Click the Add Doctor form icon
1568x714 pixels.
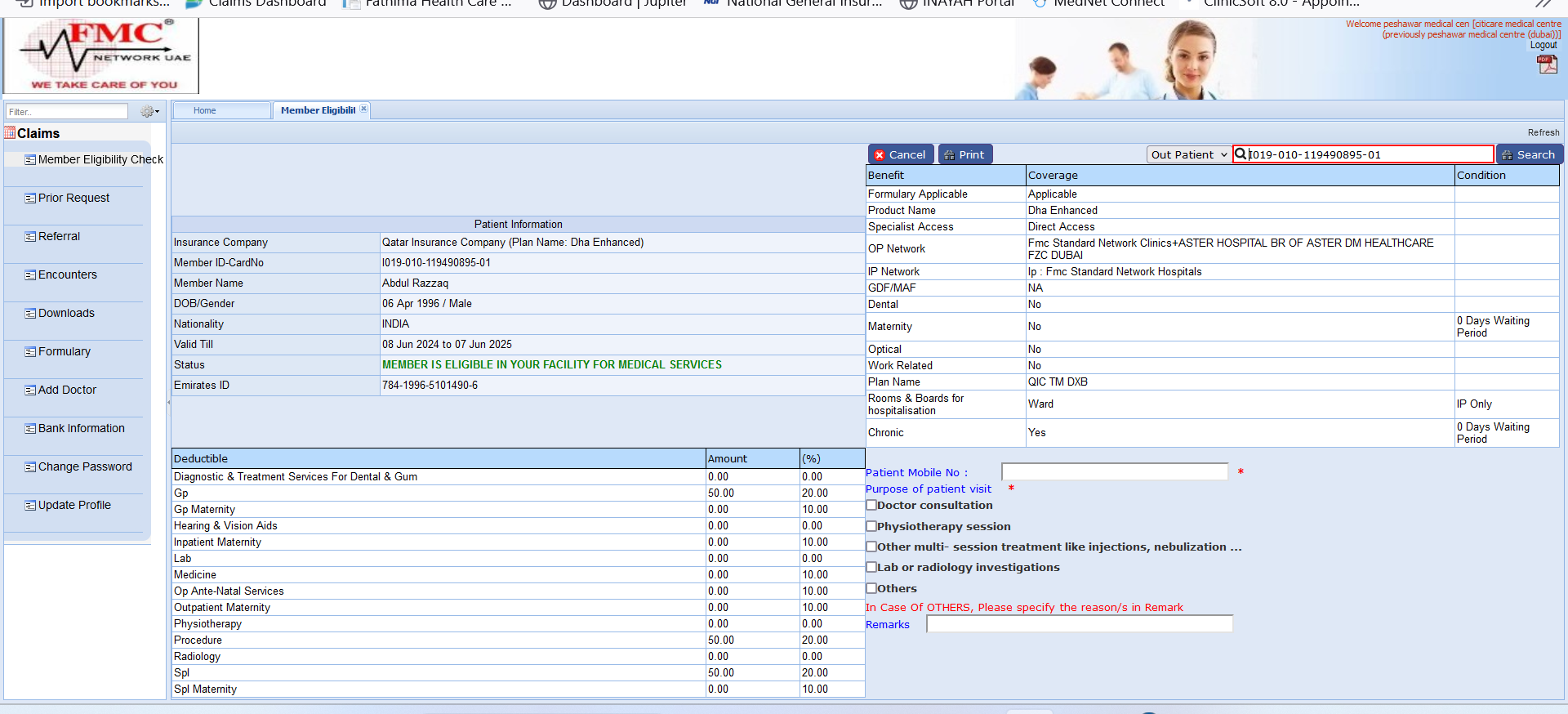[30, 390]
